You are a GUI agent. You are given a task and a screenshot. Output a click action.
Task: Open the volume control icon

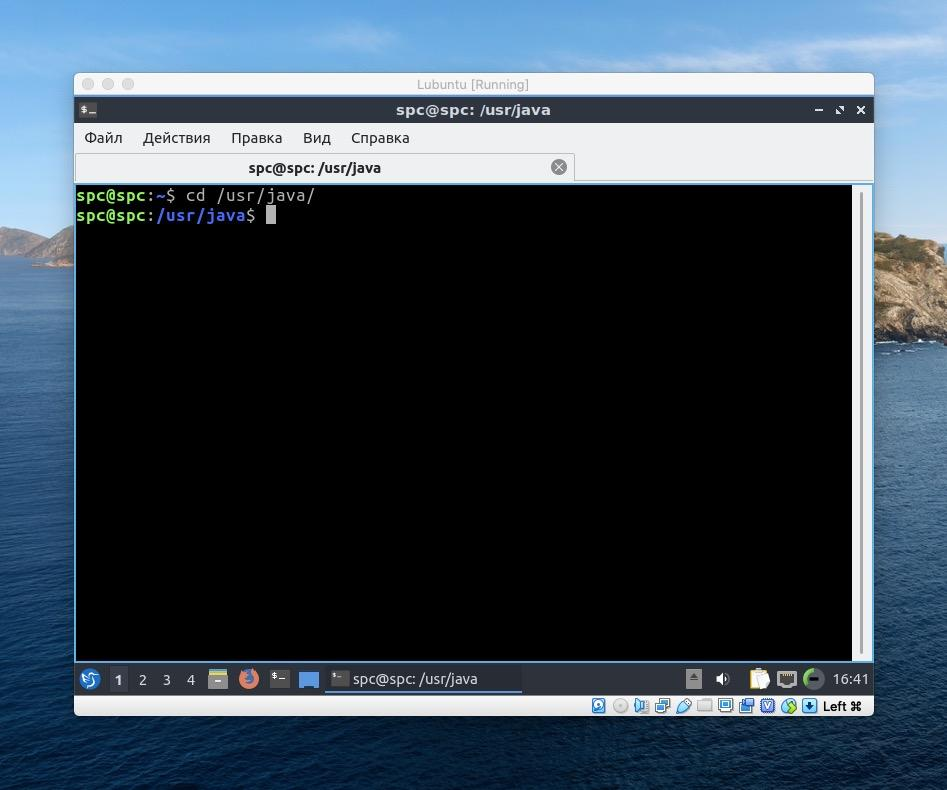[723, 679]
